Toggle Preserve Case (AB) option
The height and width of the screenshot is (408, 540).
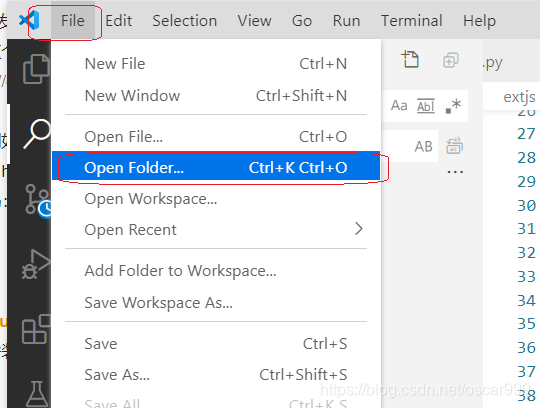point(423,147)
